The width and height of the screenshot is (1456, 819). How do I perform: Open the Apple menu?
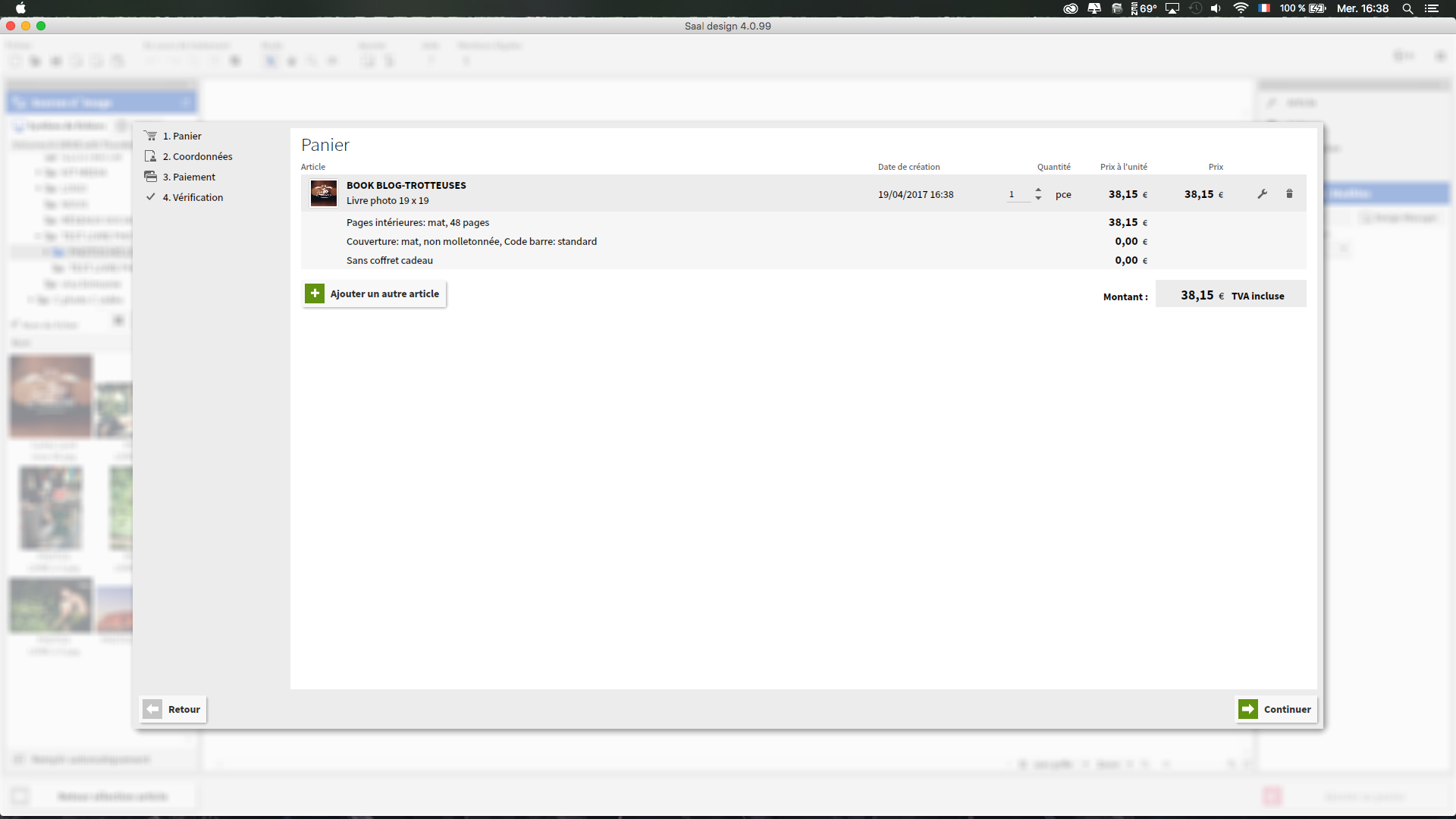click(21, 8)
